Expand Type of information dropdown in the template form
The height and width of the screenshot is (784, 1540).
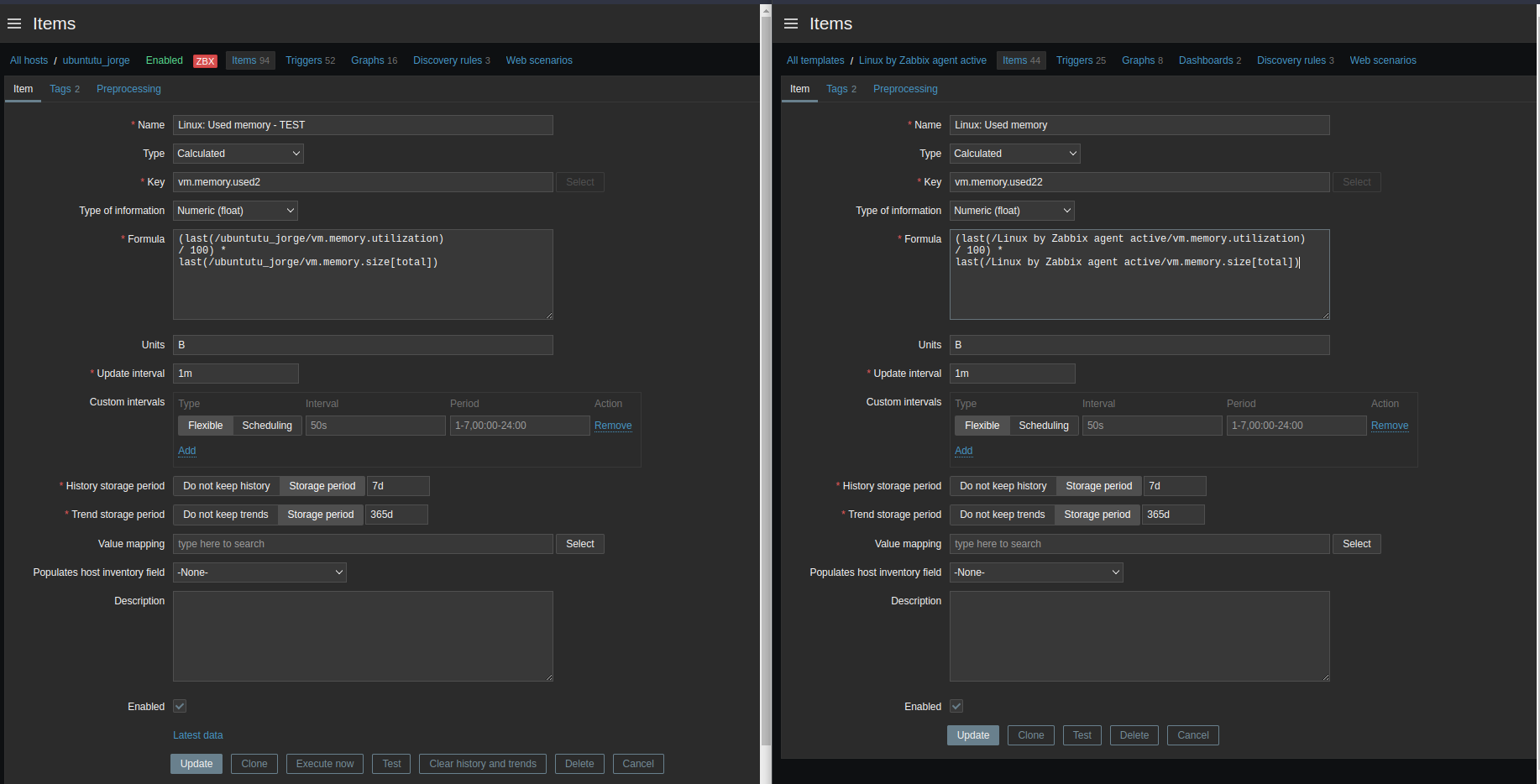click(x=1012, y=211)
